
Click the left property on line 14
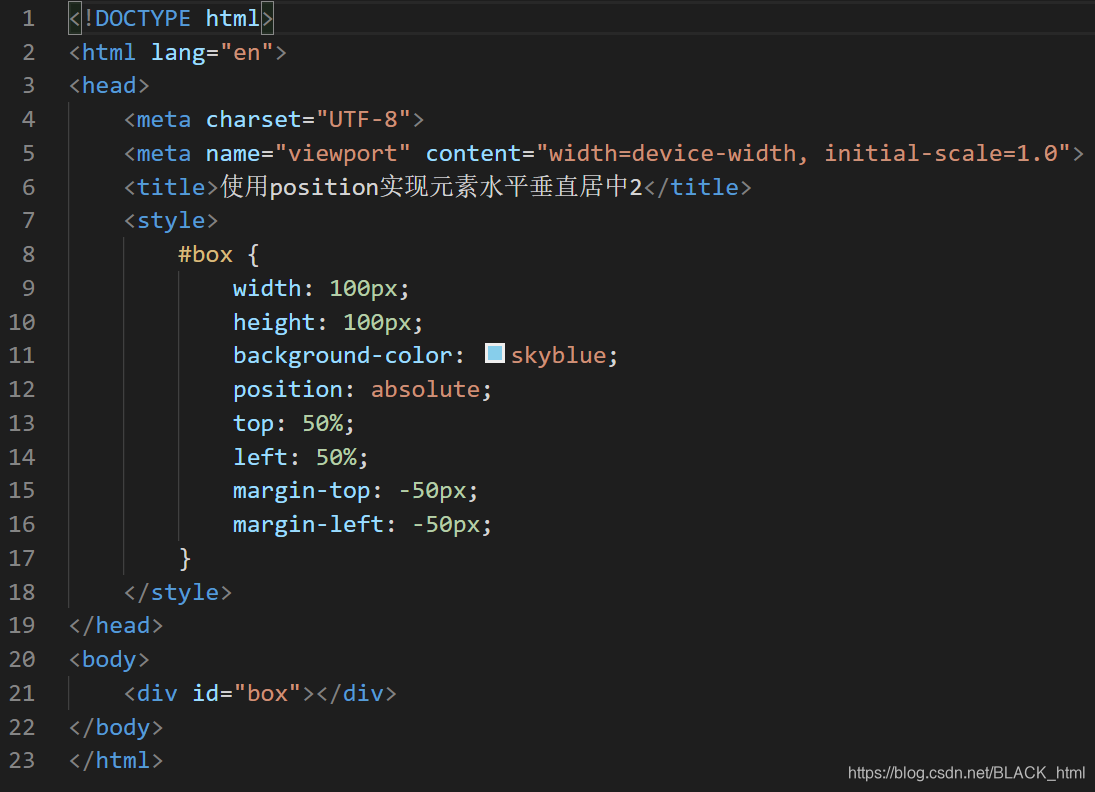(260, 457)
